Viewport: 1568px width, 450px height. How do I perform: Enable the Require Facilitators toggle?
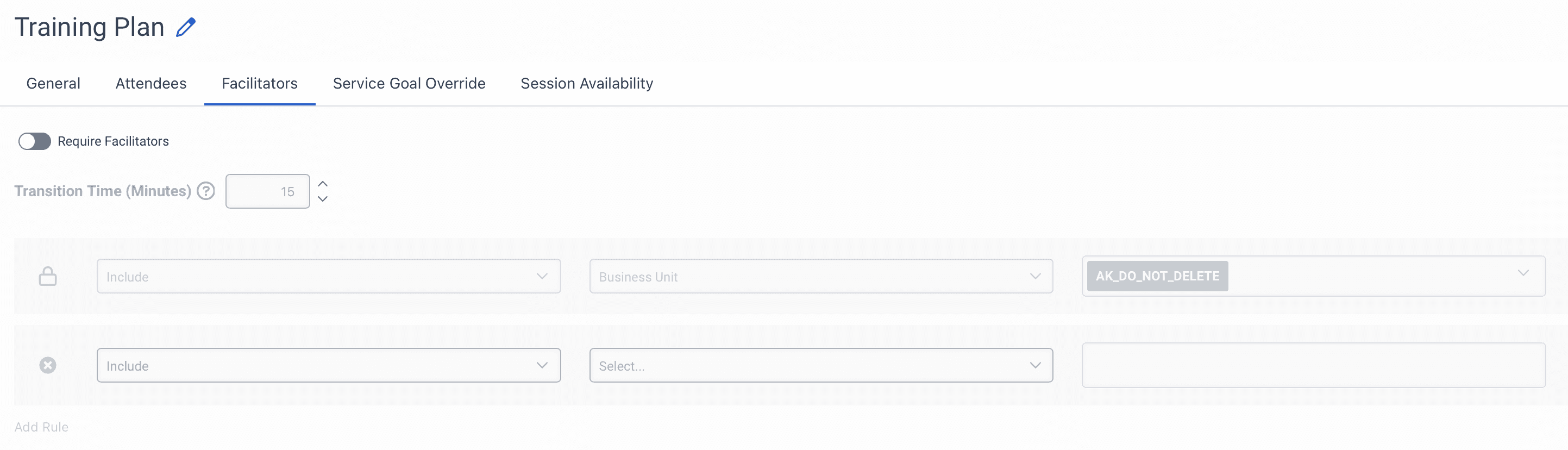[34, 141]
